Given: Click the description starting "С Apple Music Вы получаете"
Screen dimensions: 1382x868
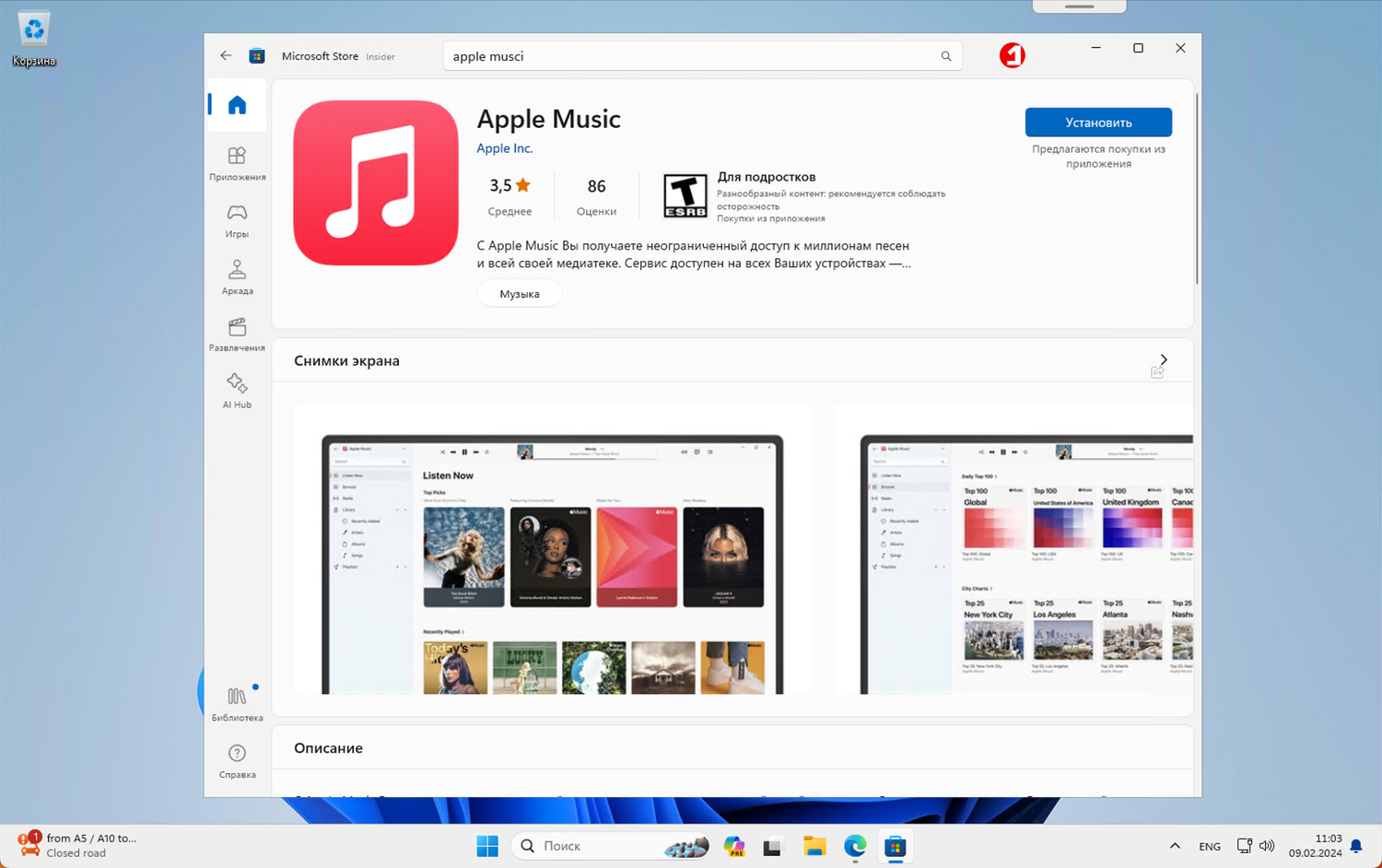Looking at the screenshot, I should (694, 254).
